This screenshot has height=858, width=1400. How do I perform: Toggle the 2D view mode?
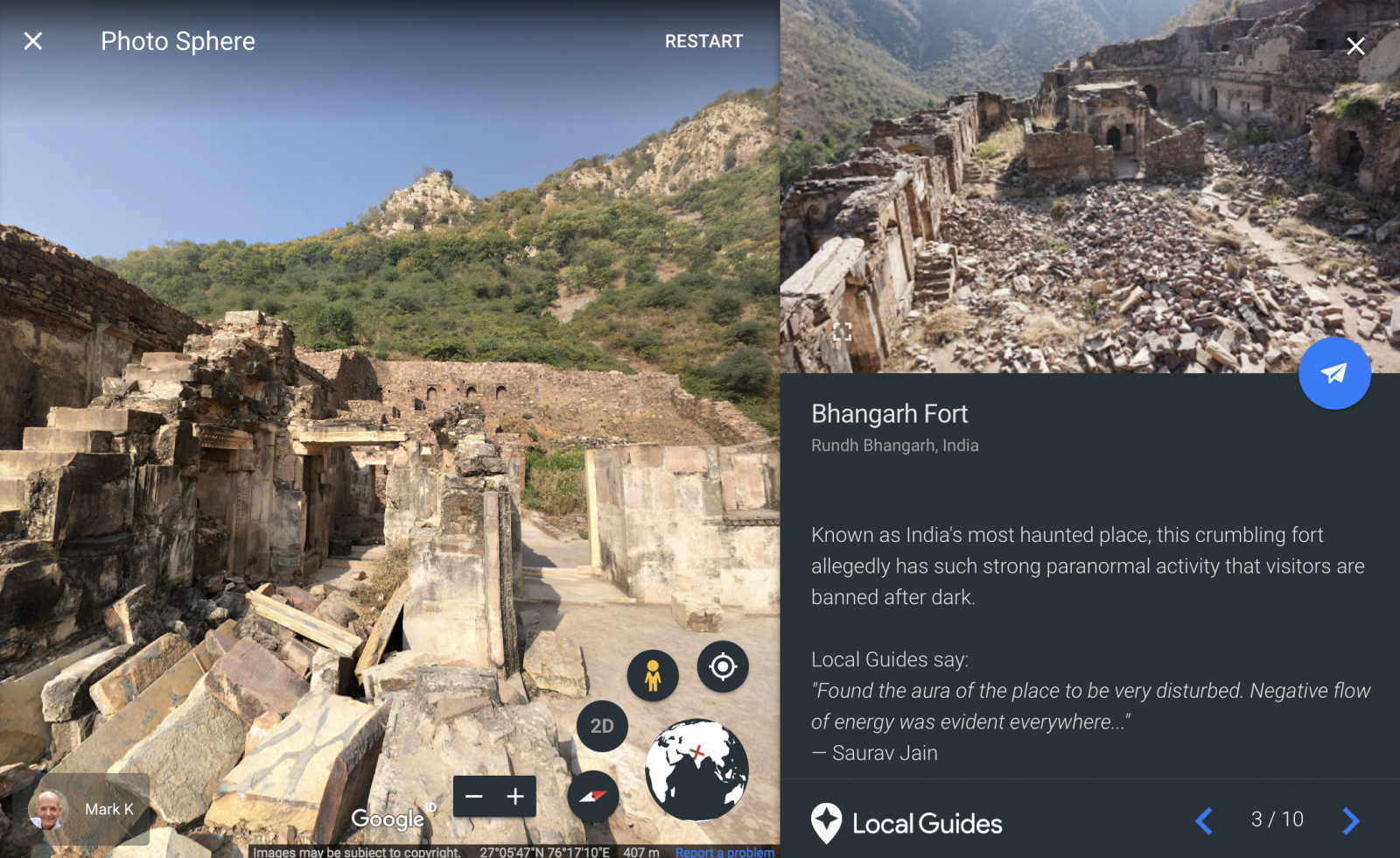602,726
